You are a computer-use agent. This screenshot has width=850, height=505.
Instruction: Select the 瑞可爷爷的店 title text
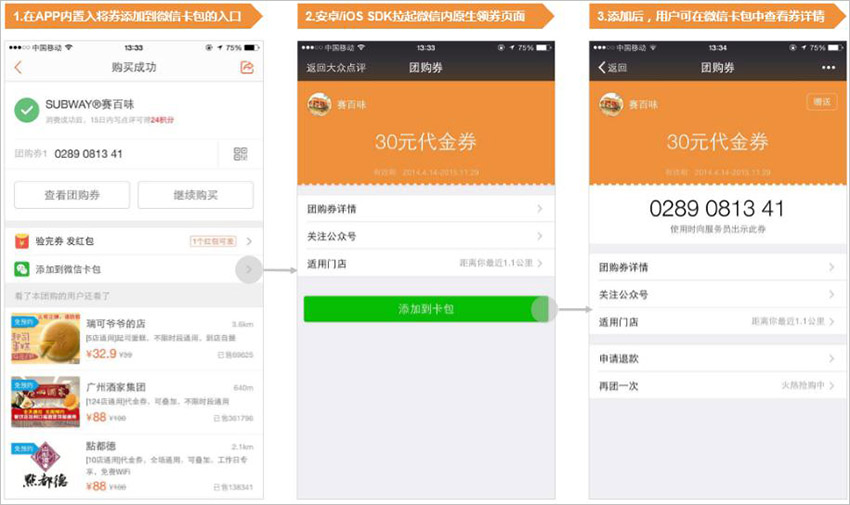point(115,323)
